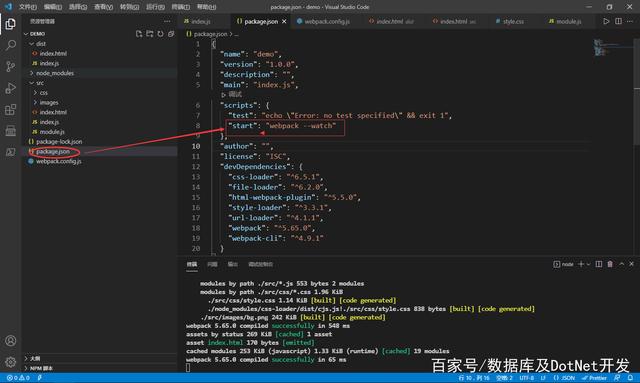Open the Source Control view
Viewport: 640px width, 383px height.
coord(11,67)
